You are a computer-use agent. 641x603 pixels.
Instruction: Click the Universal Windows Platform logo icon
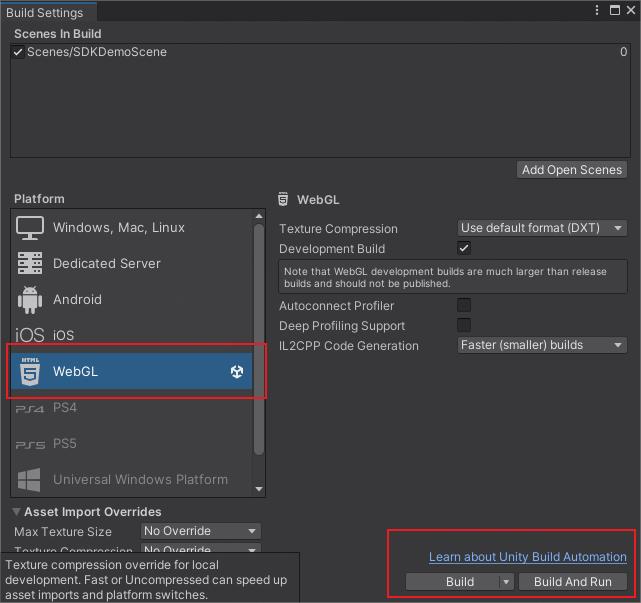(29, 480)
